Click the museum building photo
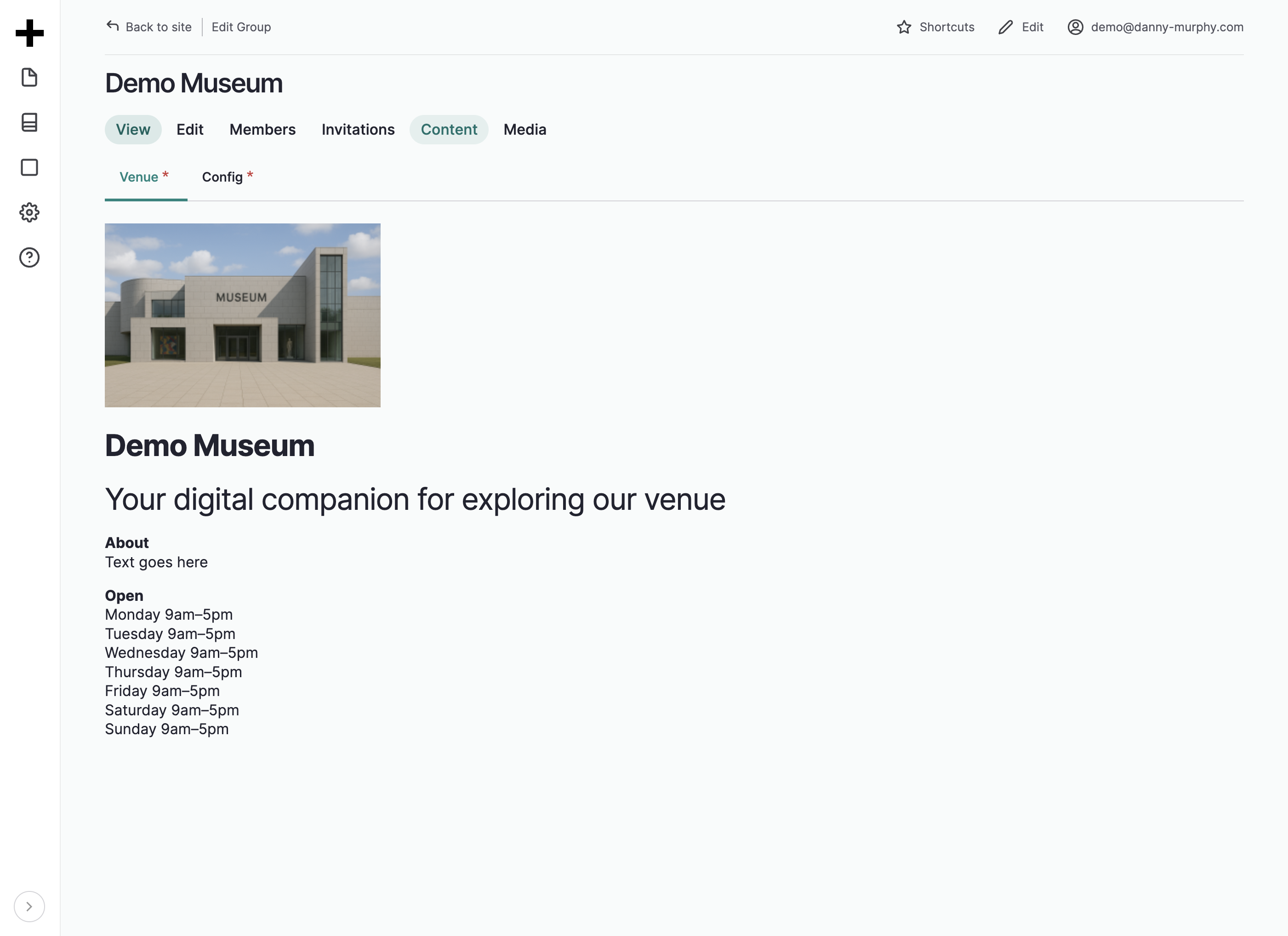 pos(243,315)
